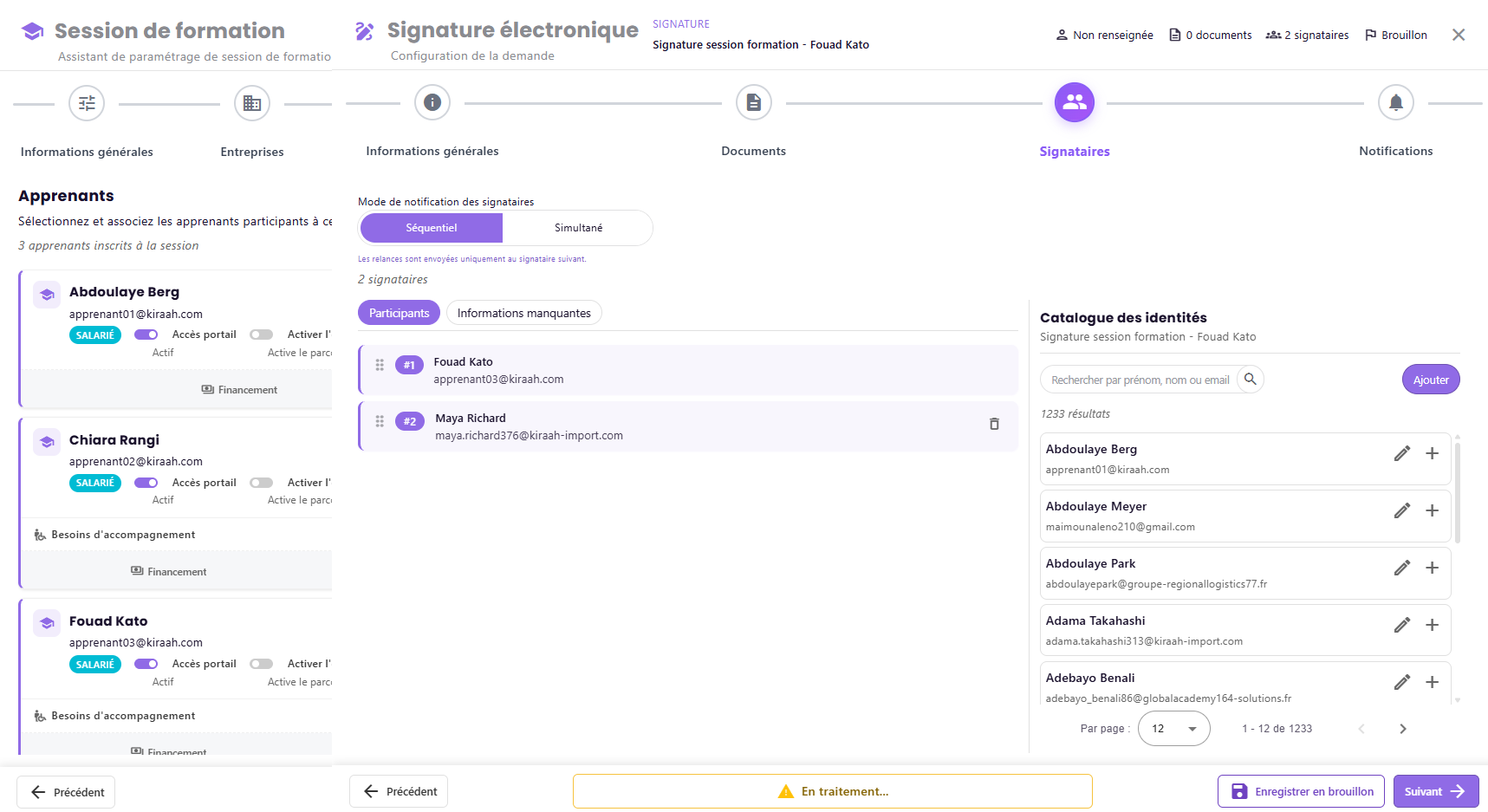
Task: Click Enregistrer en brouillon button
Action: click(1301, 791)
